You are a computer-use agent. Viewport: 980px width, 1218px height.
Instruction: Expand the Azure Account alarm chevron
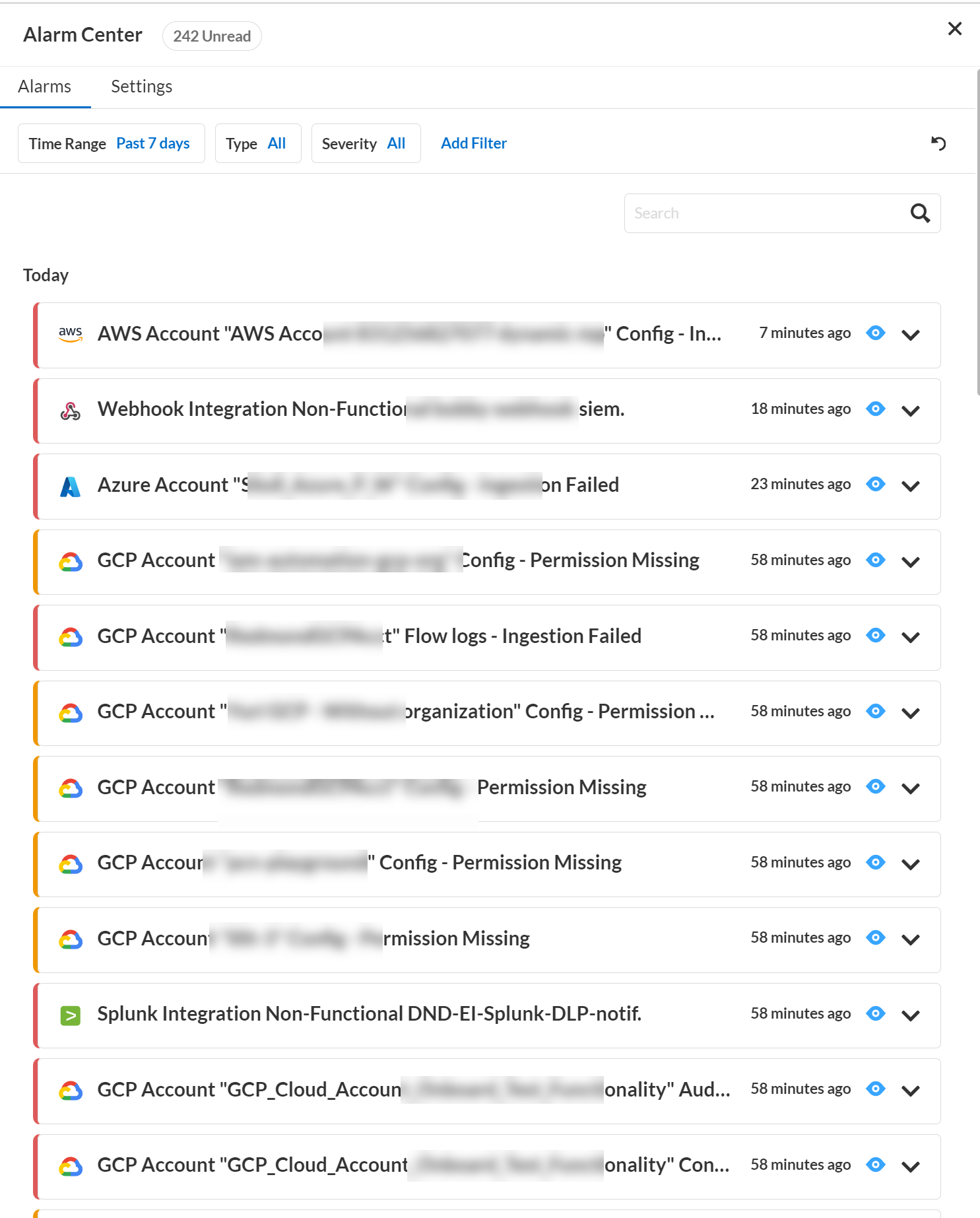point(911,486)
